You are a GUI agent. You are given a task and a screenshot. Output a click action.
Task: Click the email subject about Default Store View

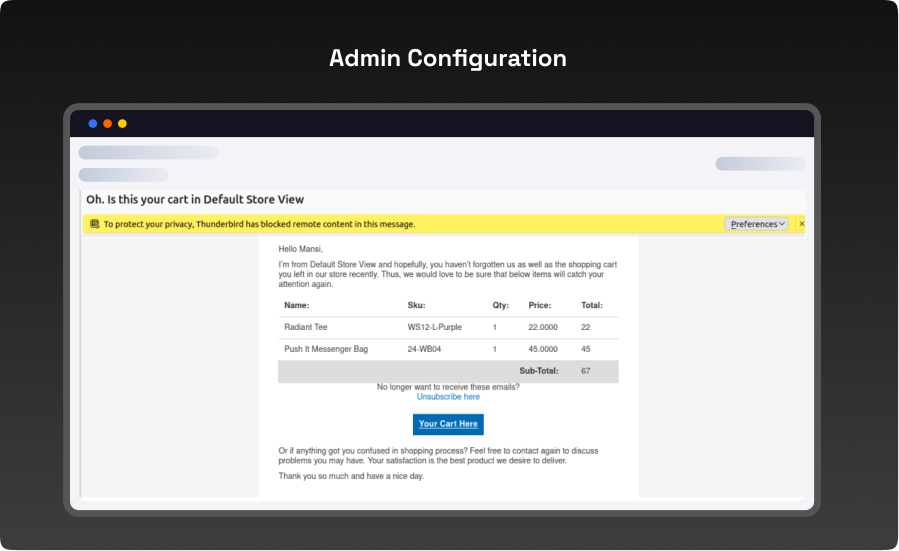click(195, 200)
